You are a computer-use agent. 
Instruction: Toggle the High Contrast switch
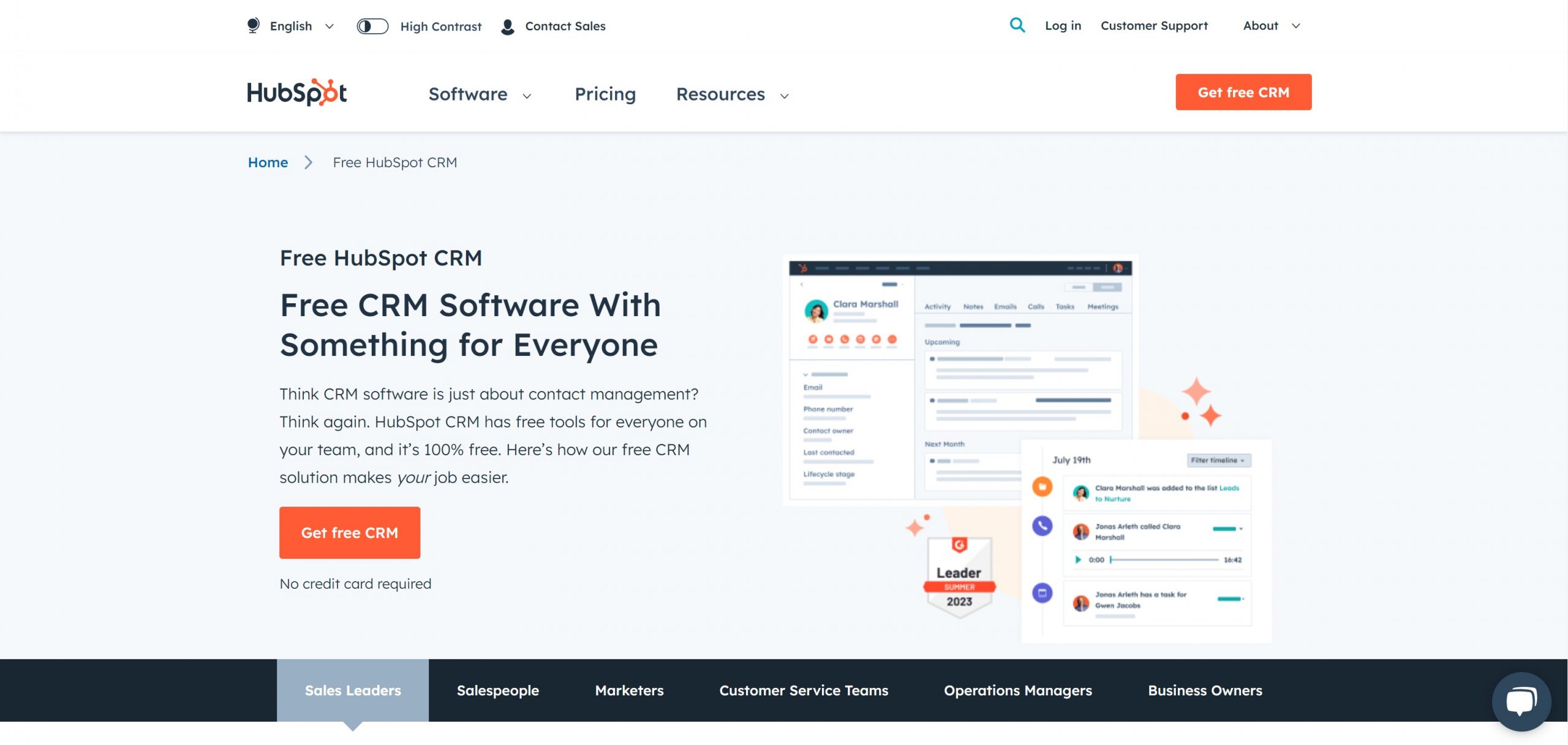[x=372, y=26]
